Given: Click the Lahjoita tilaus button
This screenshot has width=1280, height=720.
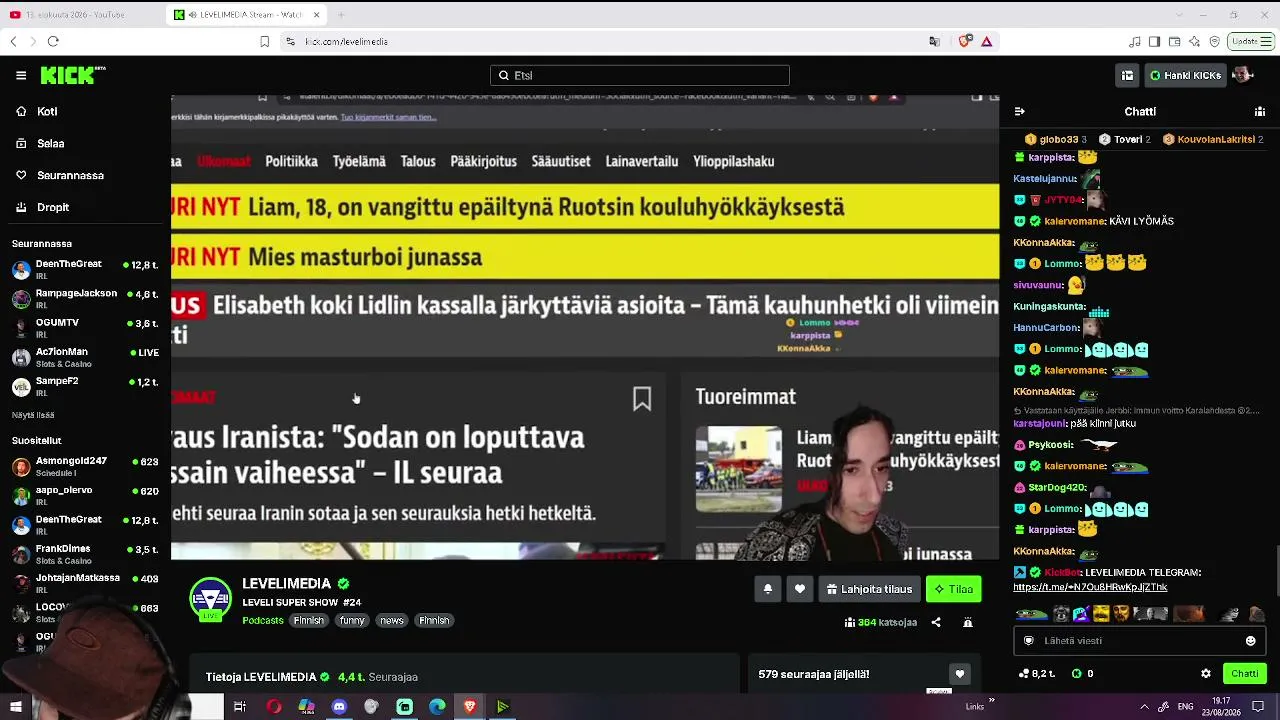Looking at the screenshot, I should 869,589.
